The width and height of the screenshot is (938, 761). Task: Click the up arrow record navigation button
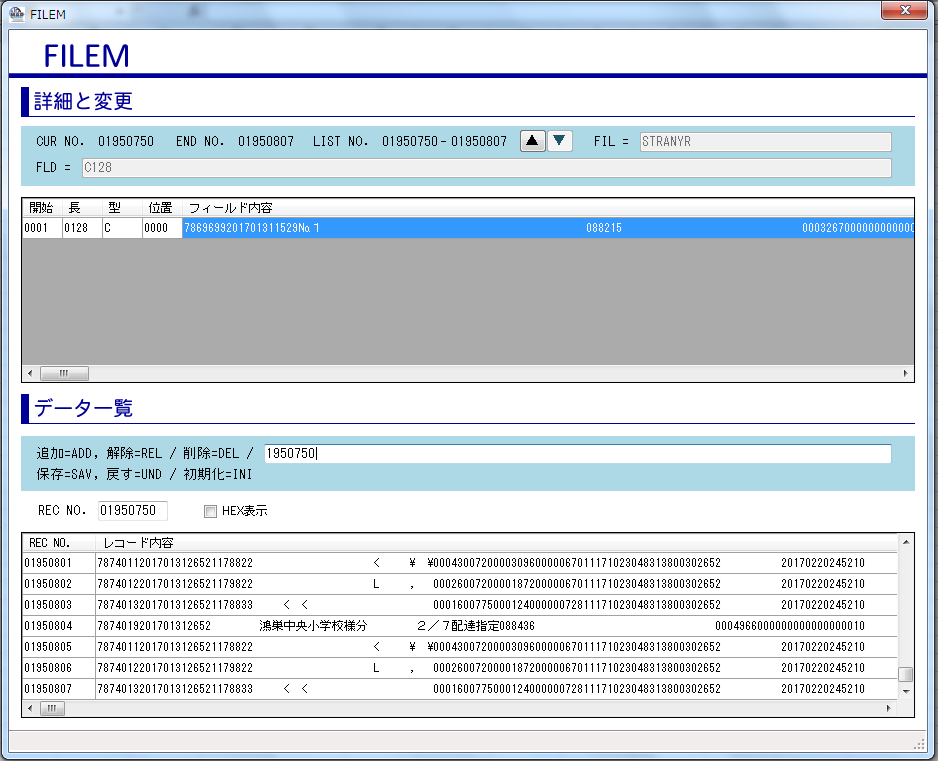point(533,141)
